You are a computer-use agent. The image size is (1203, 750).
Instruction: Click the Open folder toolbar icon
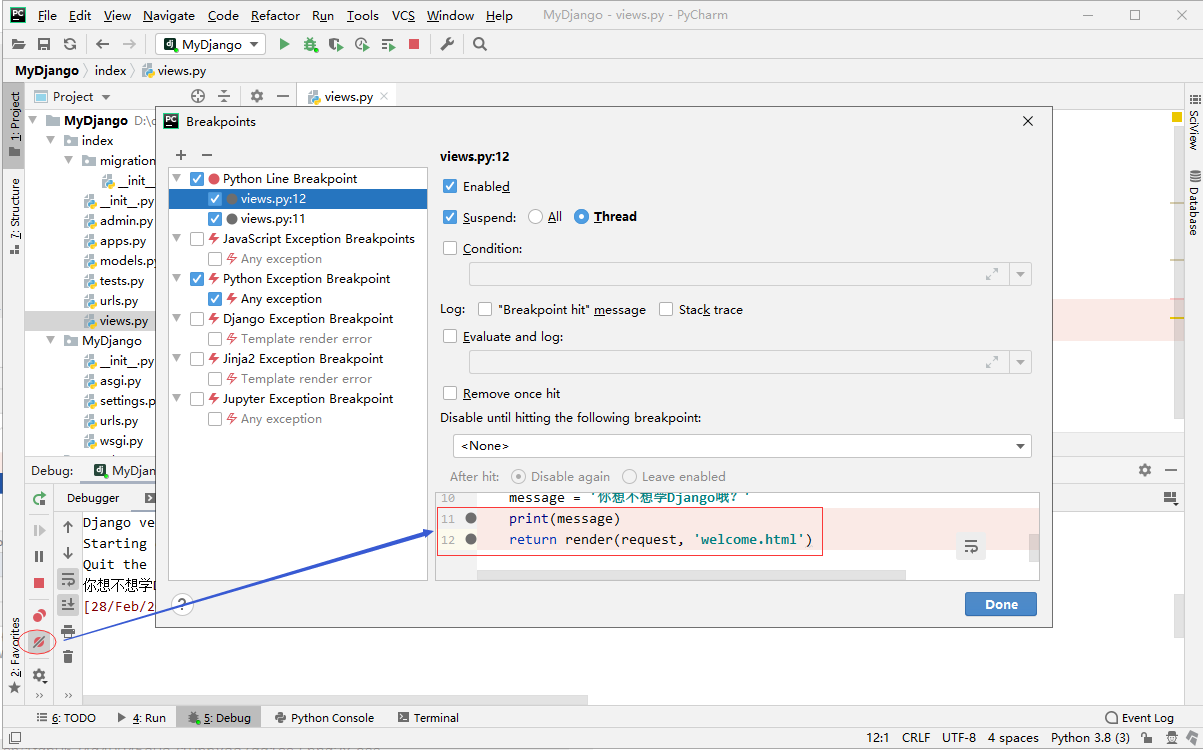18,44
